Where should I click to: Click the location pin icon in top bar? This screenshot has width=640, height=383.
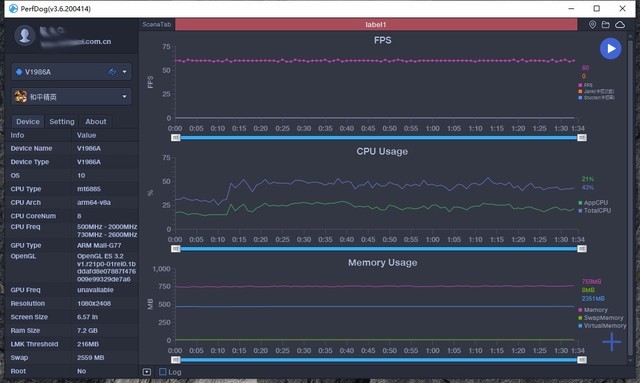(x=592, y=24)
